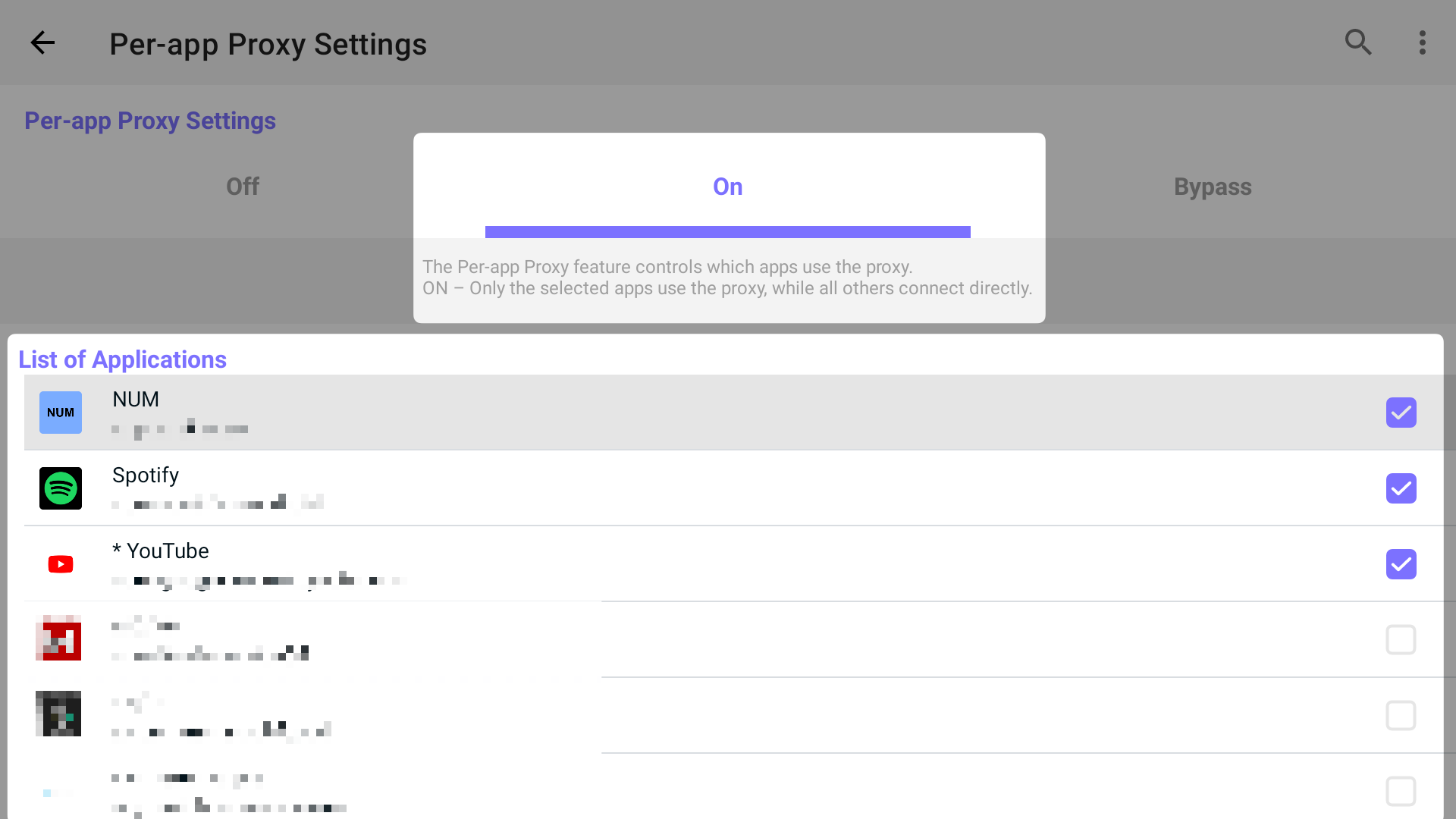Screen dimensions: 1456x819
Task: Enable checkbox for the red icon app
Action: 1401,640
